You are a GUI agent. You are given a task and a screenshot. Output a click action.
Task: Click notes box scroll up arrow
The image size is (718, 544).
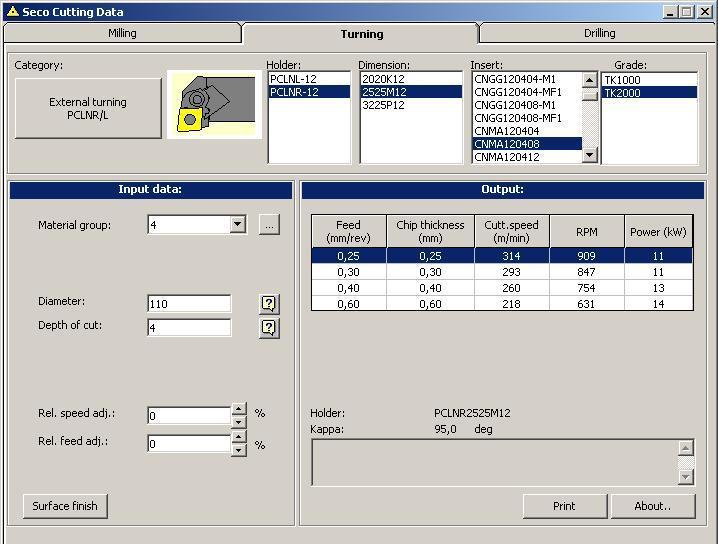click(x=685, y=448)
